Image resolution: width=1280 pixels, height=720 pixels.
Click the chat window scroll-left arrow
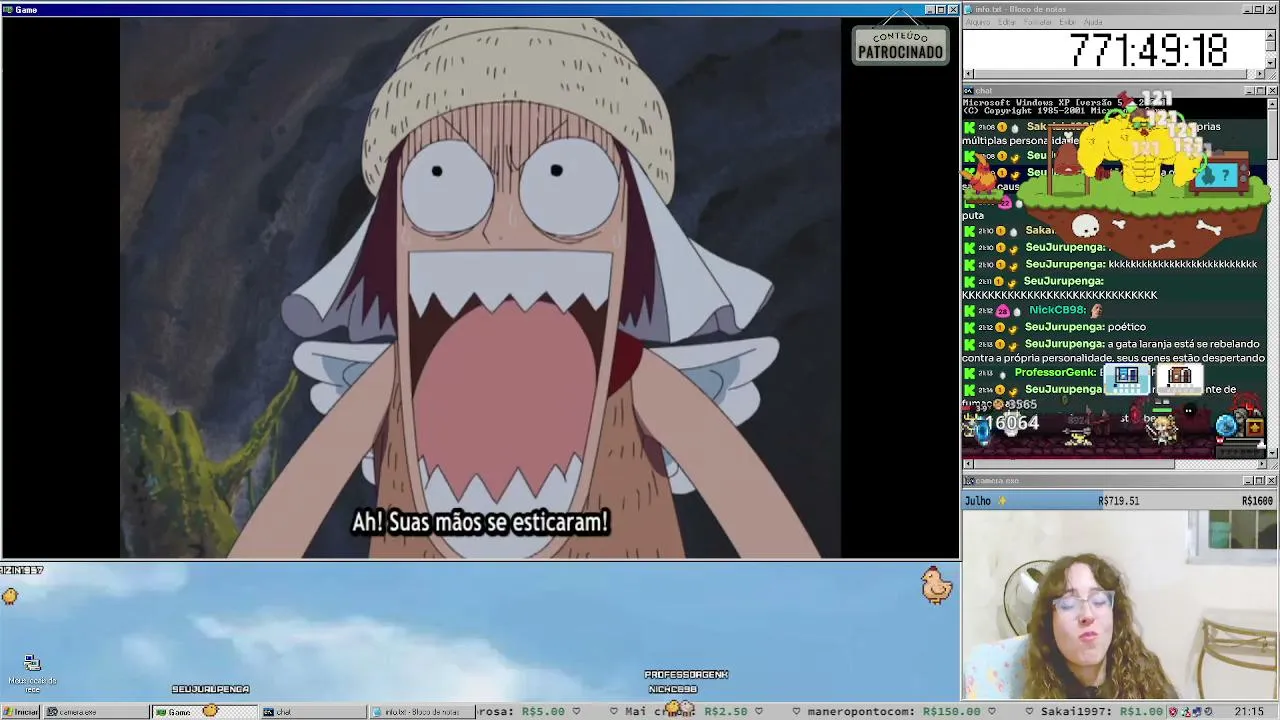(968, 464)
